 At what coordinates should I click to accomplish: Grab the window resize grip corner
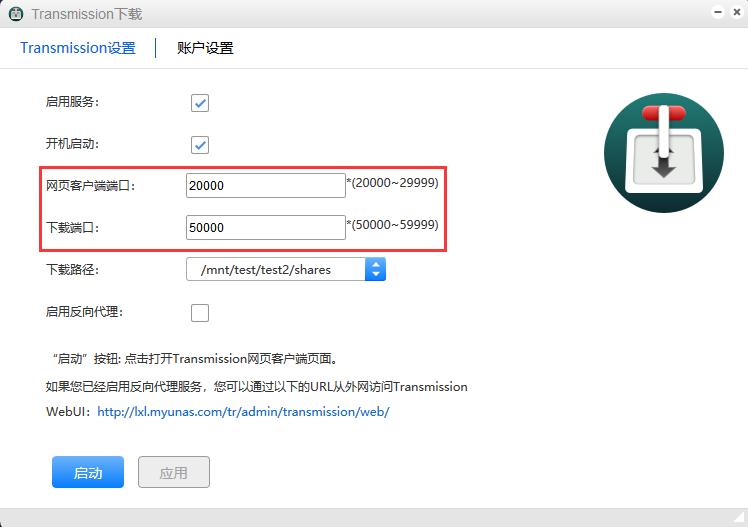tap(740, 517)
